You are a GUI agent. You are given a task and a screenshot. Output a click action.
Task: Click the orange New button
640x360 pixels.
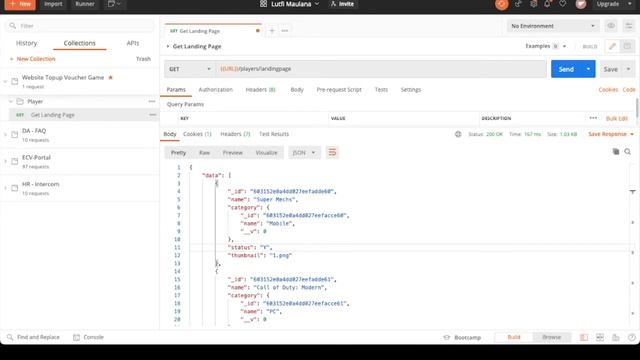pyautogui.click(x=20, y=4)
